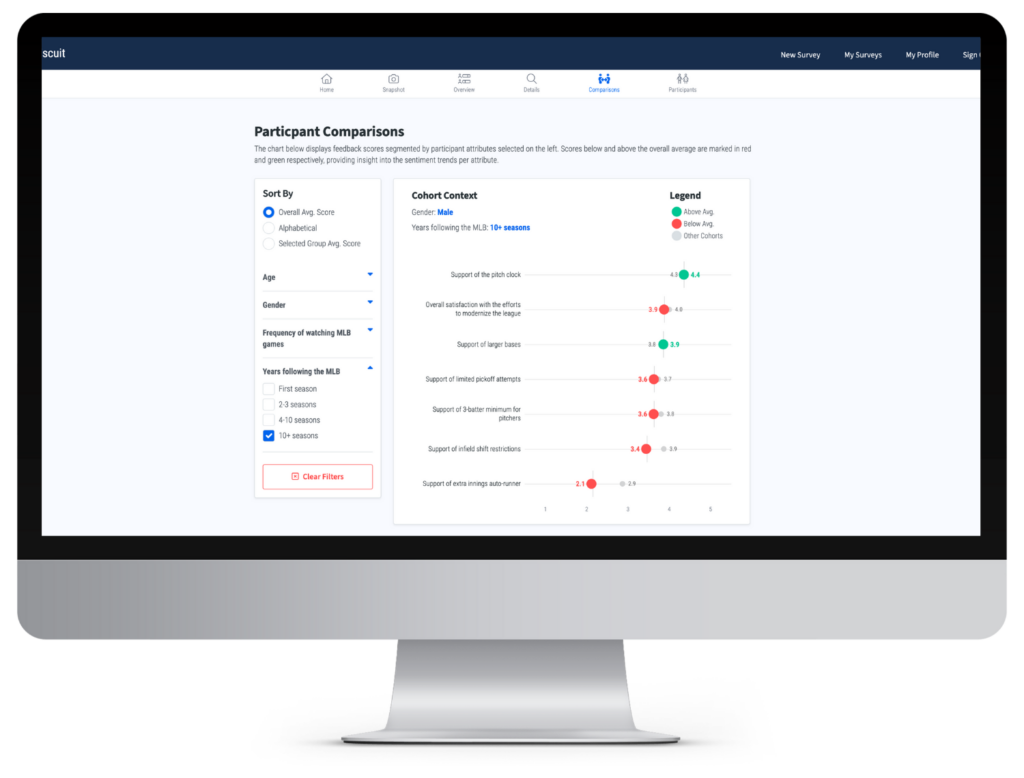Go to My Surveys in top menu
The image size is (1024, 778).
pyautogui.click(x=862, y=55)
